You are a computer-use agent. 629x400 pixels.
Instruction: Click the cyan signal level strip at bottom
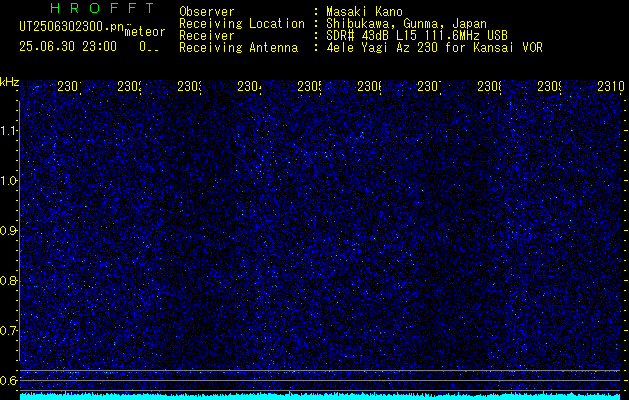pyautogui.click(x=321, y=396)
